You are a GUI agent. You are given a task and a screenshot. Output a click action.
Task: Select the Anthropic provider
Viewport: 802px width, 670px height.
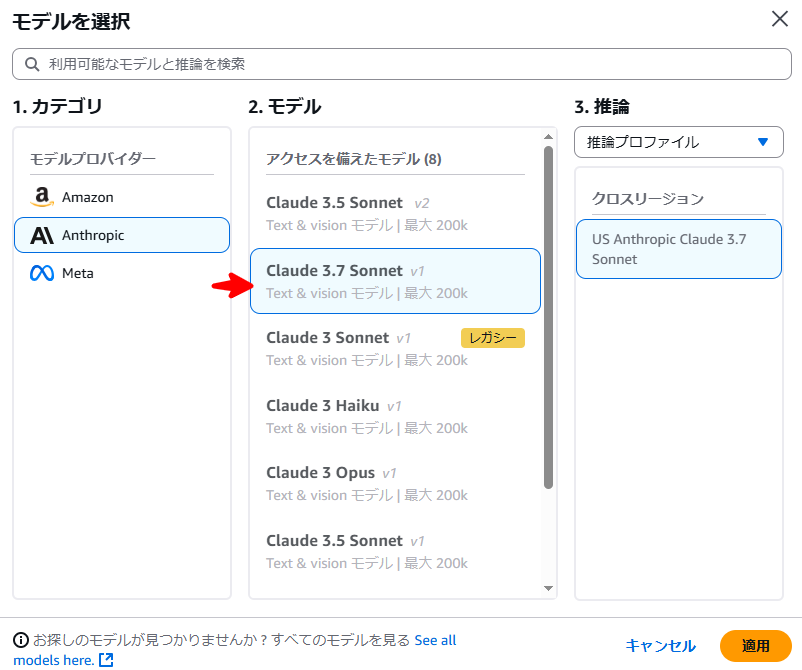(x=122, y=235)
